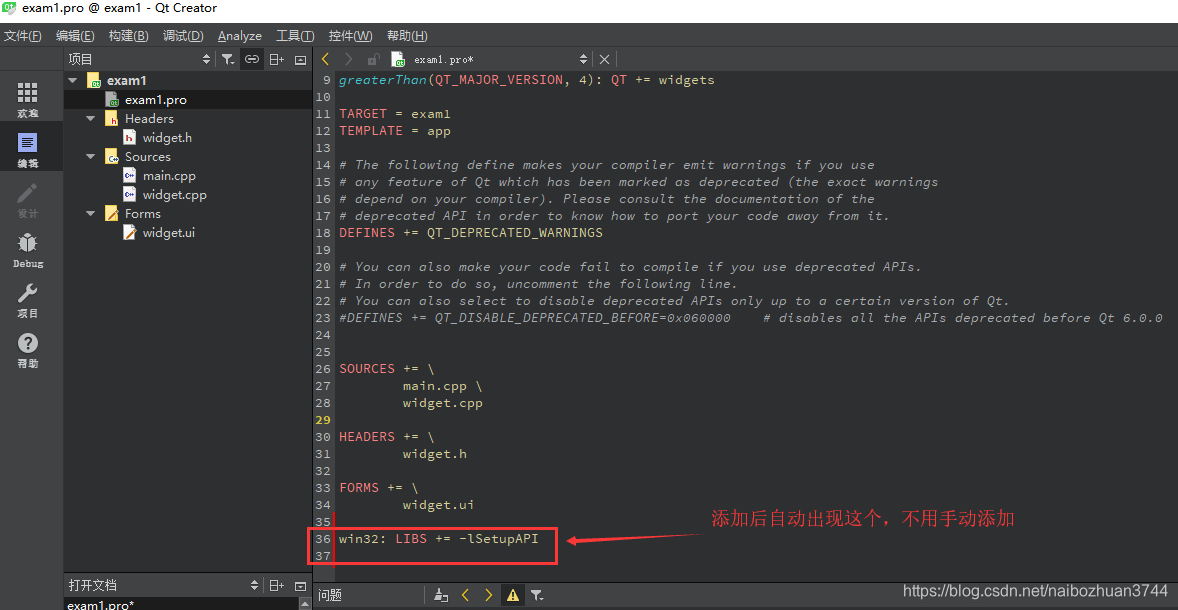Open the 构建 (Build) menu
1178x610 pixels.
pyautogui.click(x=128, y=35)
